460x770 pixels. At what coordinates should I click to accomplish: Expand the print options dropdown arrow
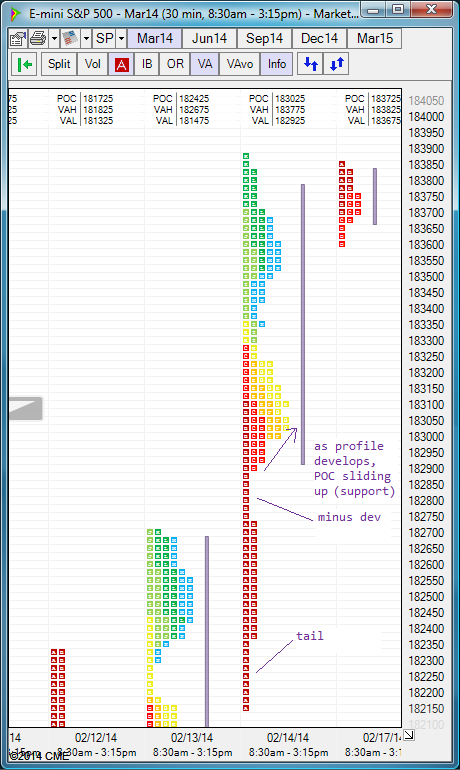click(x=54, y=38)
